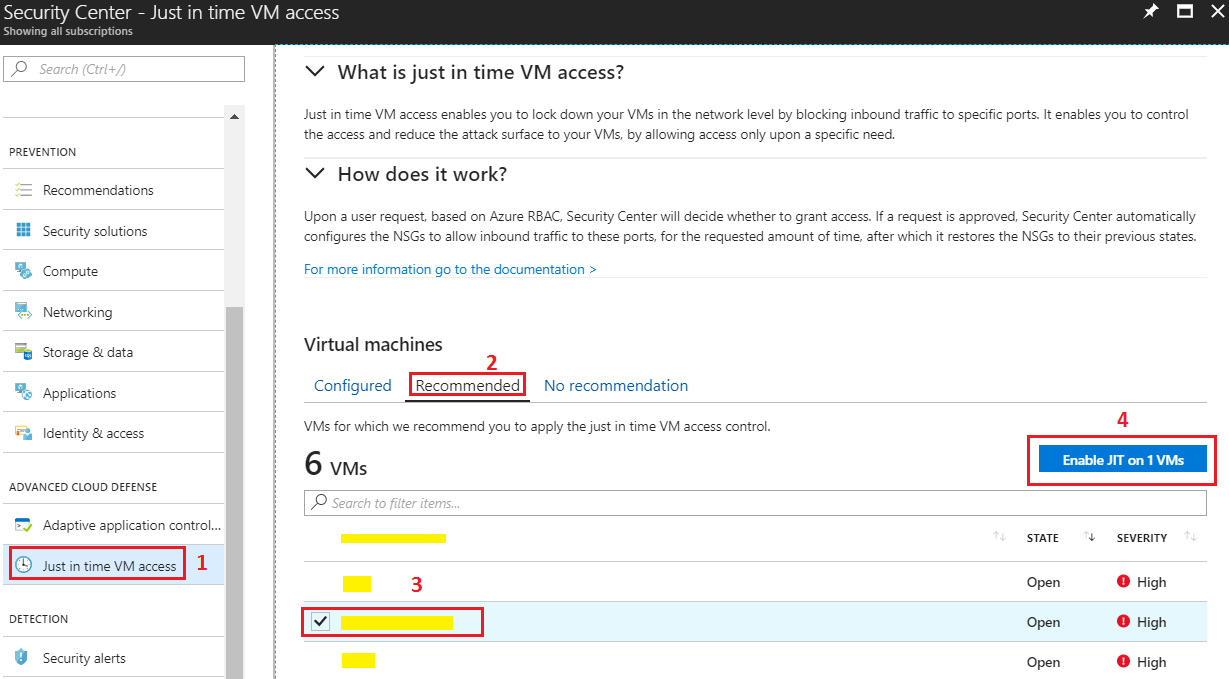This screenshot has height=679, width=1229.
Task: Uncheck the selected VM row checkbox
Action: point(321,622)
